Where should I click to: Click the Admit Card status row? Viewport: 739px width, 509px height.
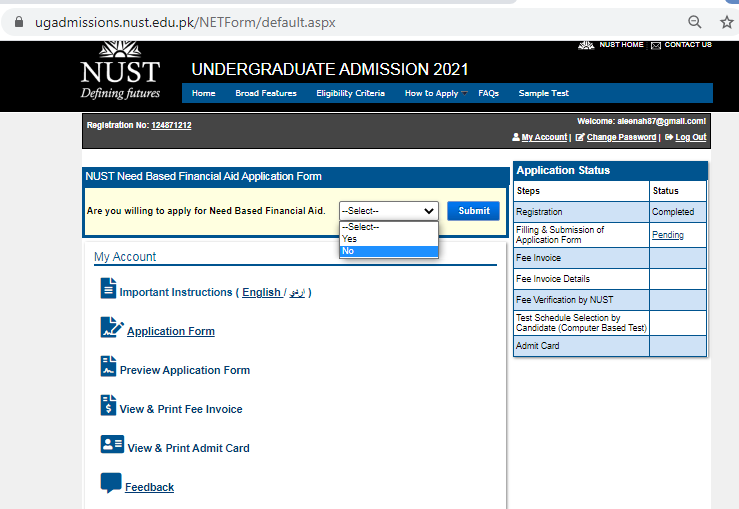[610, 346]
